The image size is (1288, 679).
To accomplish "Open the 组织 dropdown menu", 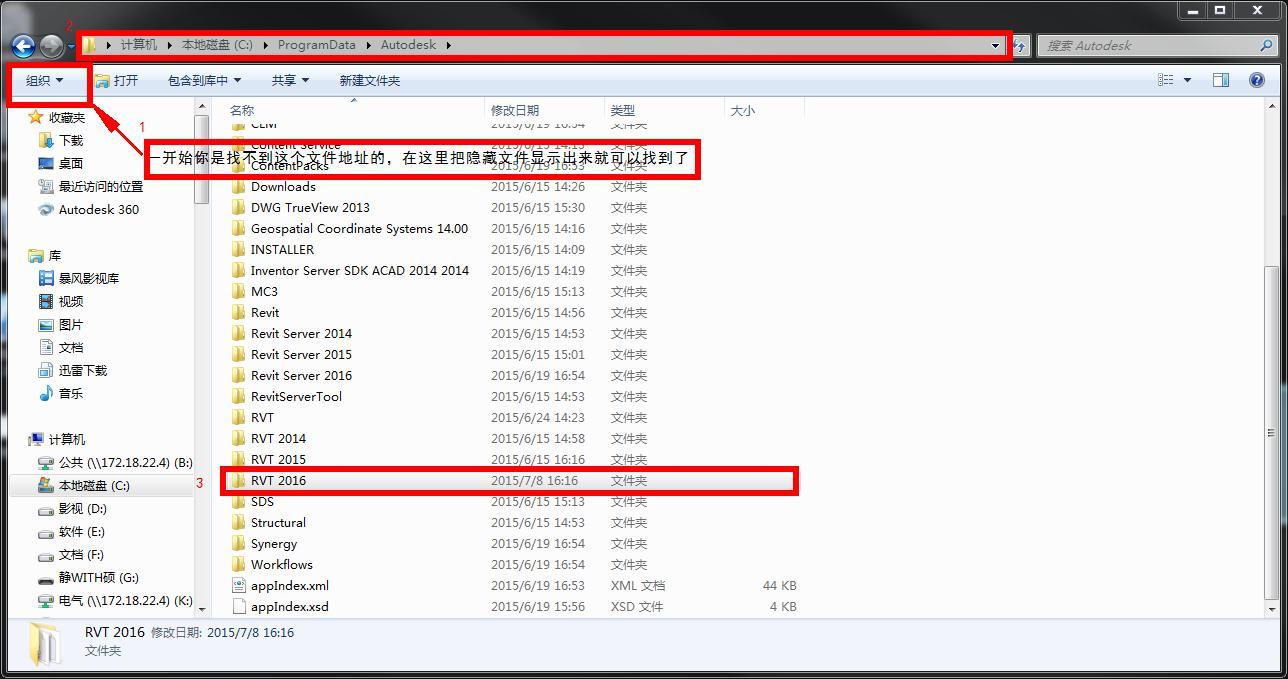I will tap(44, 80).
